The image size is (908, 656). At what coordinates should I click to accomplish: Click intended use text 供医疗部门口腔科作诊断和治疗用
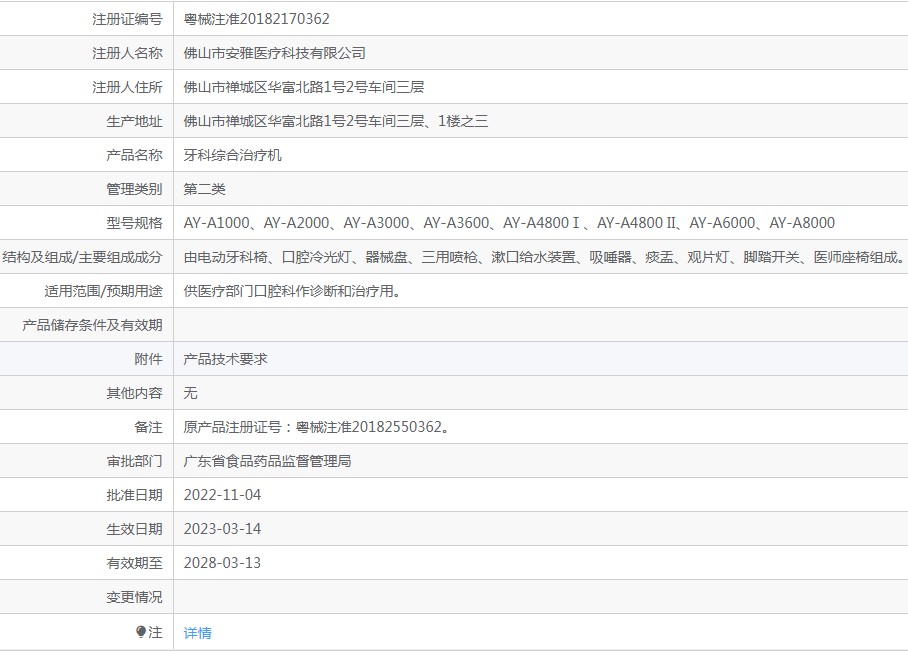(x=292, y=291)
